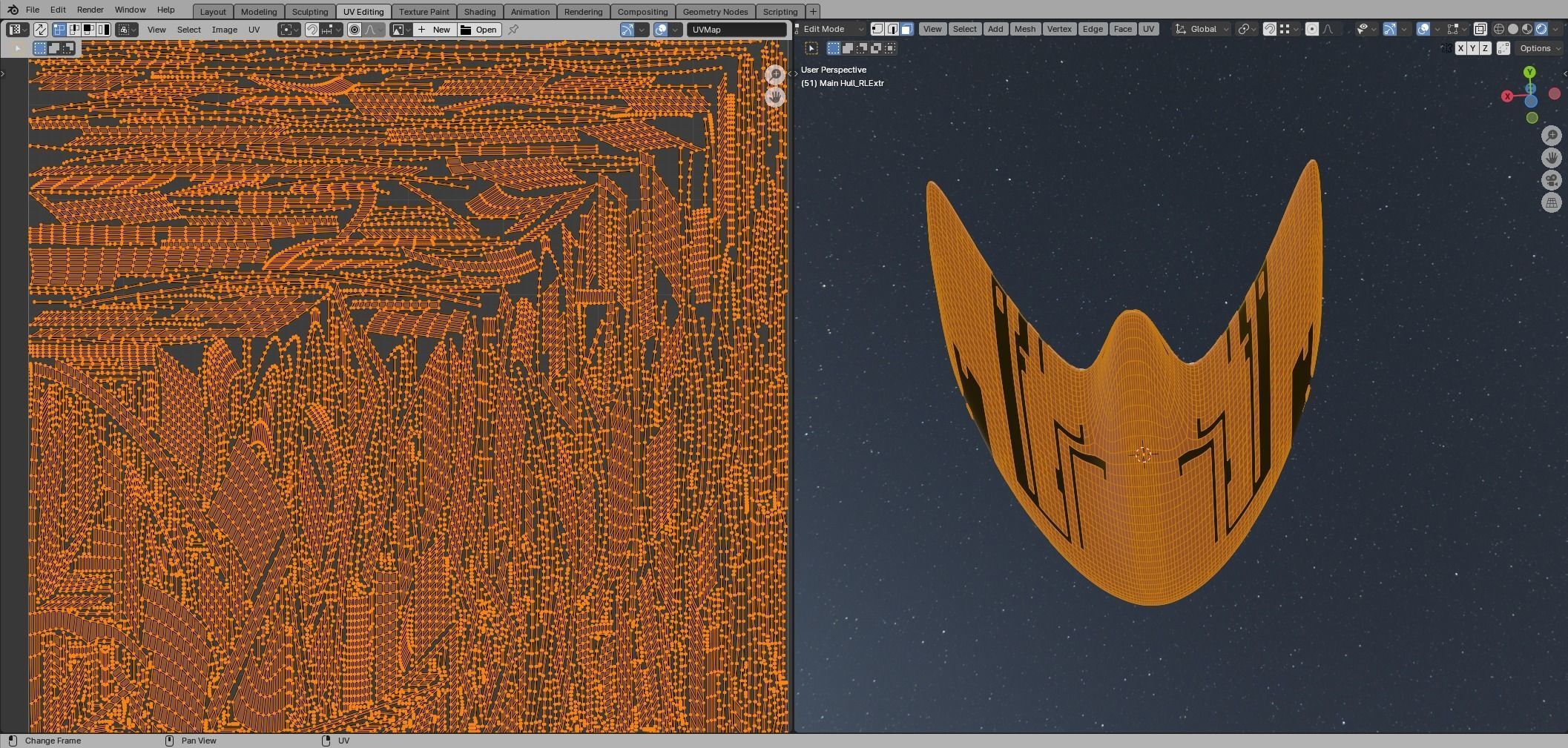This screenshot has width=1568, height=748.
Task: Select edge select mode in 3D viewport
Action: click(892, 29)
